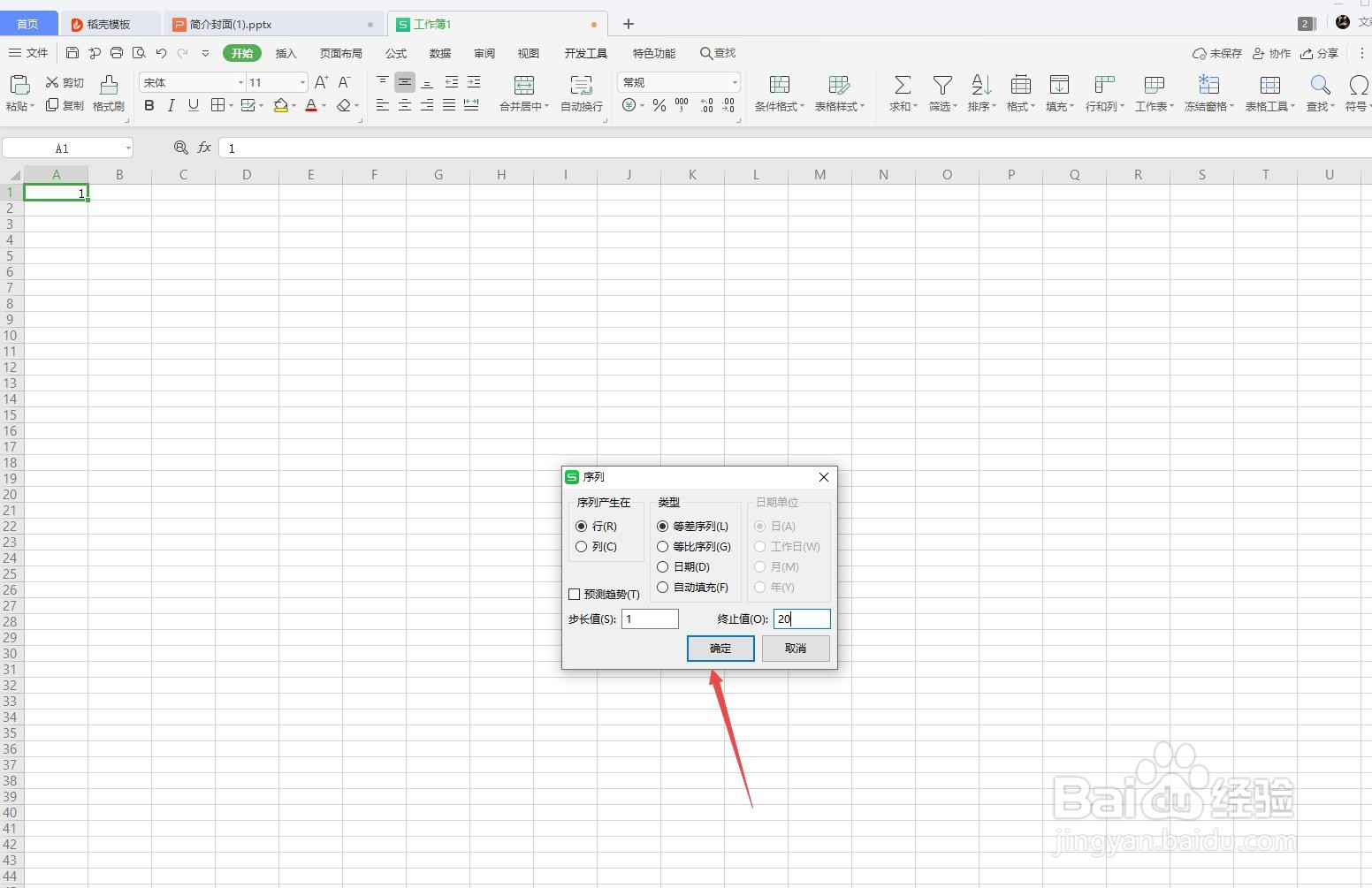Open Freeze Panes 冻结窗格
The height and width of the screenshot is (888, 1372).
click(1208, 93)
